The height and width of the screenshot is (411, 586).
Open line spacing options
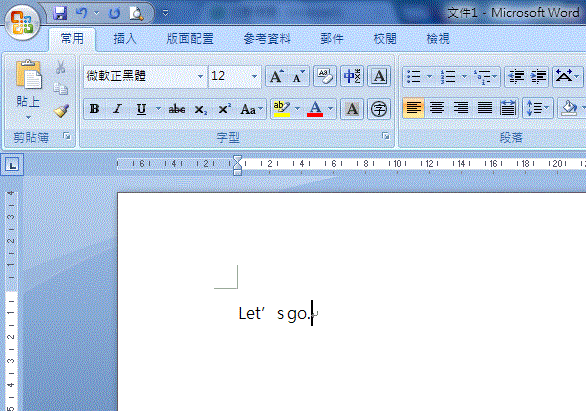537,108
